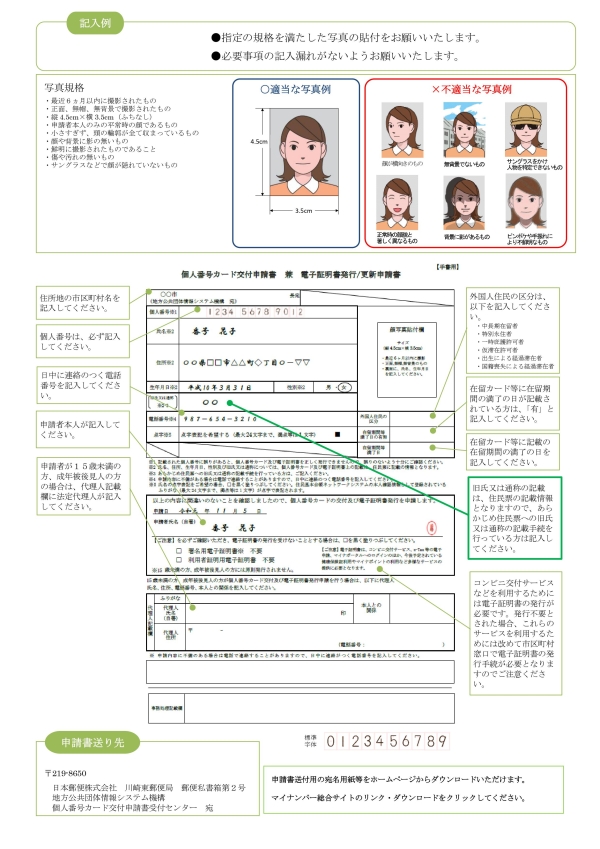
Task: Click the 本人との関係 relationship field
Action: point(421,608)
